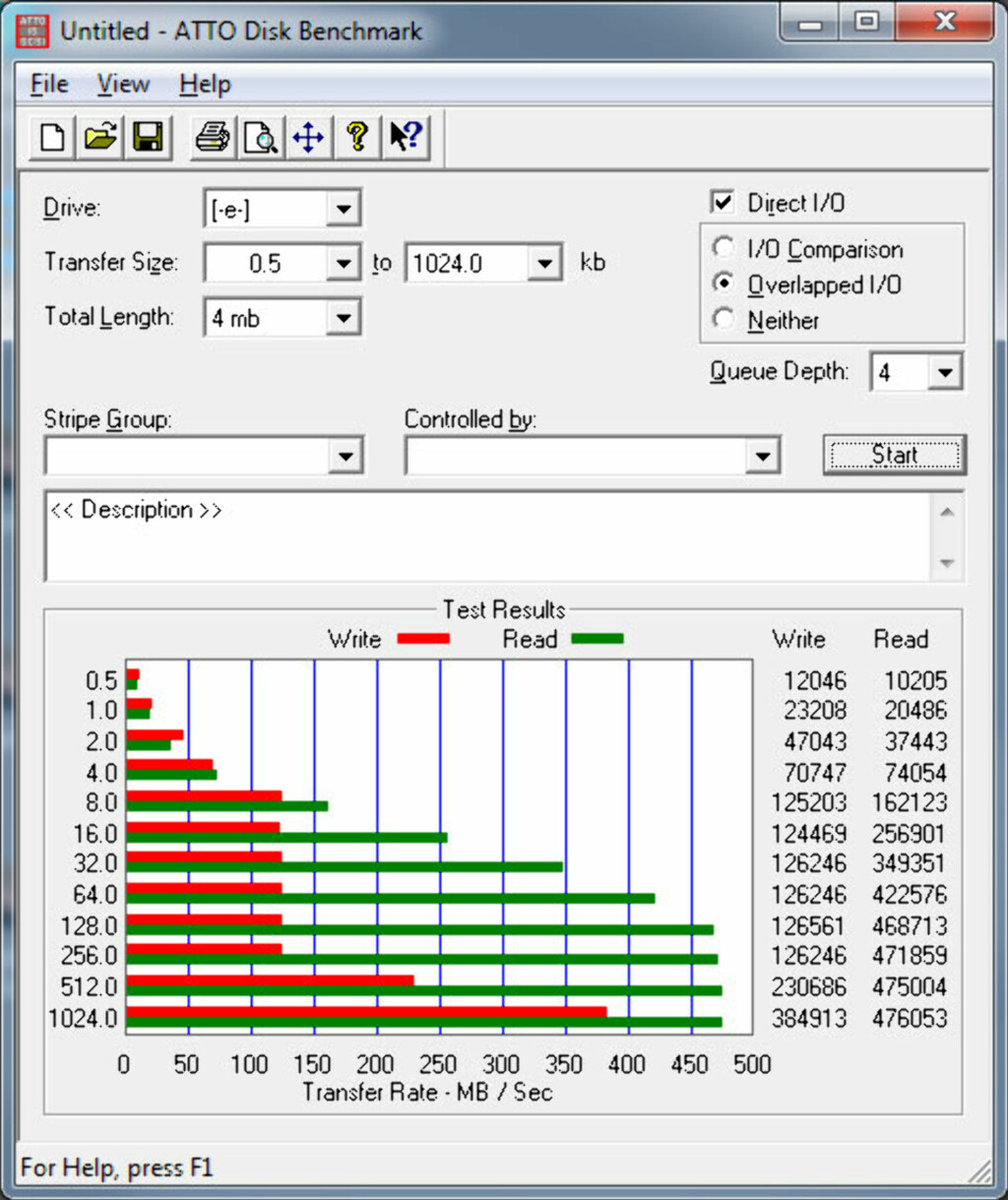The image size is (1008, 1200).
Task: Click inside the Description text field
Action: click(488, 537)
